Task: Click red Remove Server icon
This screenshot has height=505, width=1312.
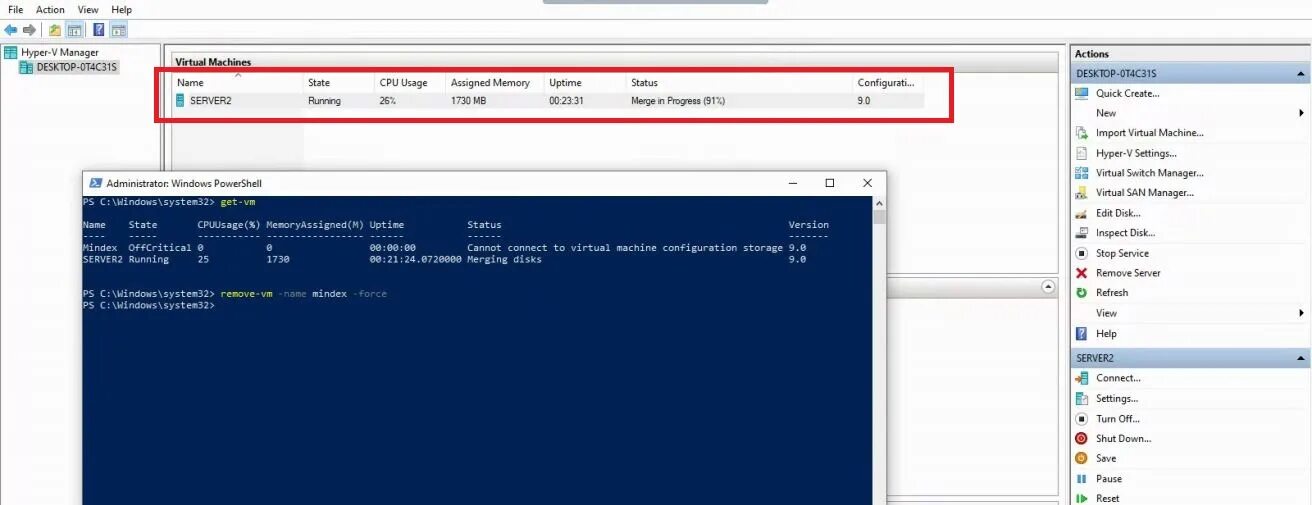Action: [x=1081, y=273]
